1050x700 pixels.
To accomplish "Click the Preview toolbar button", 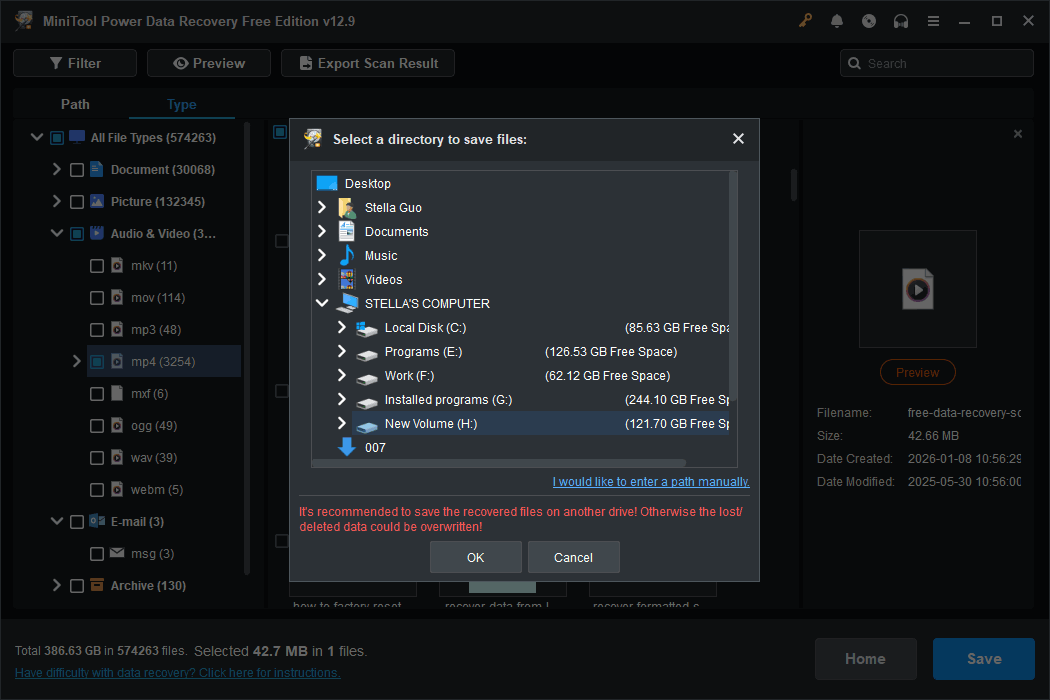I will tap(209, 63).
